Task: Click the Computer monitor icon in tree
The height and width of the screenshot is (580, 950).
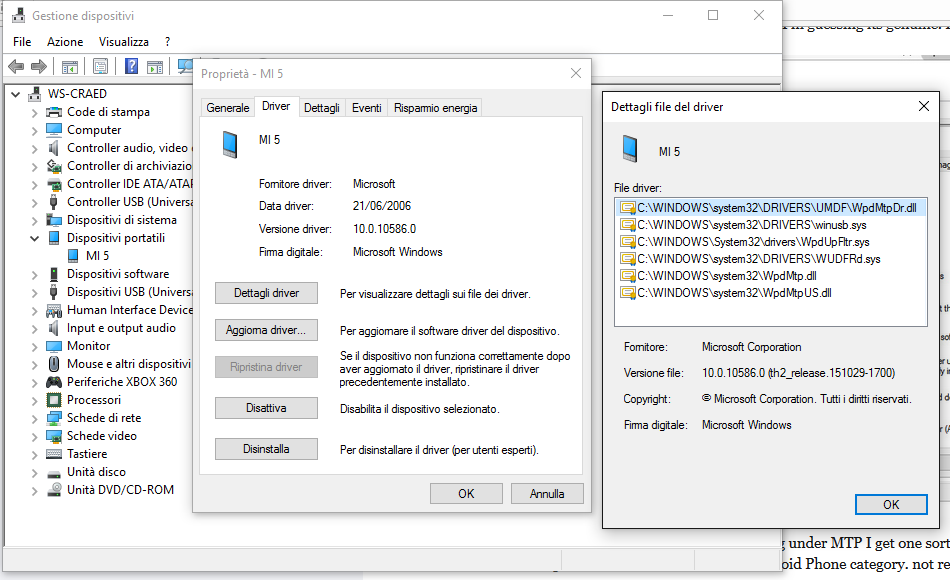Action: point(54,130)
